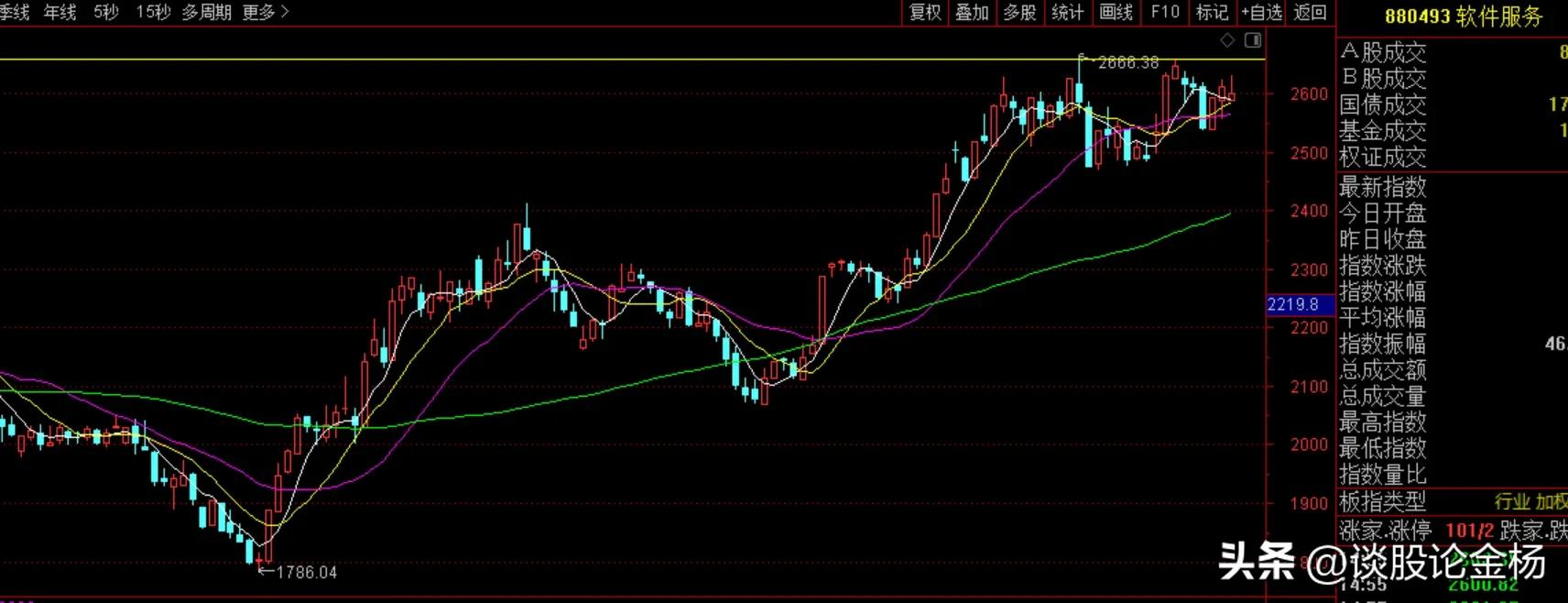This screenshot has height=603, width=1568.
Task: Click the 板指类型 row
Action: [1453, 501]
